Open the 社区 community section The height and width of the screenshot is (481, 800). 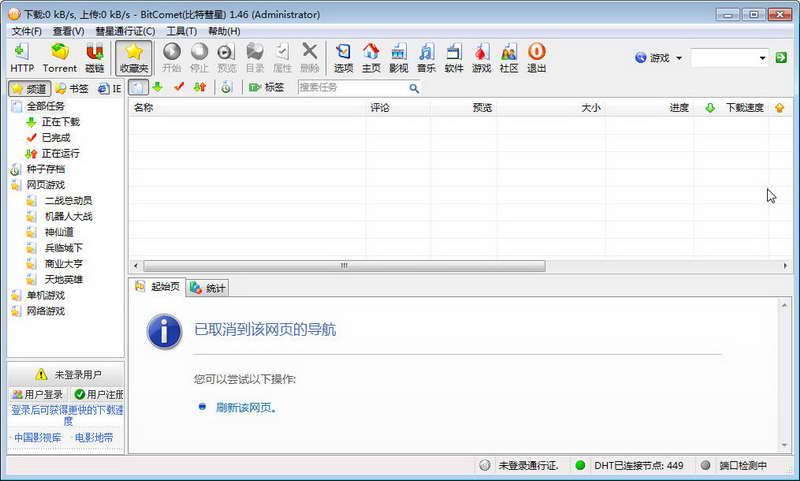[x=509, y=58]
